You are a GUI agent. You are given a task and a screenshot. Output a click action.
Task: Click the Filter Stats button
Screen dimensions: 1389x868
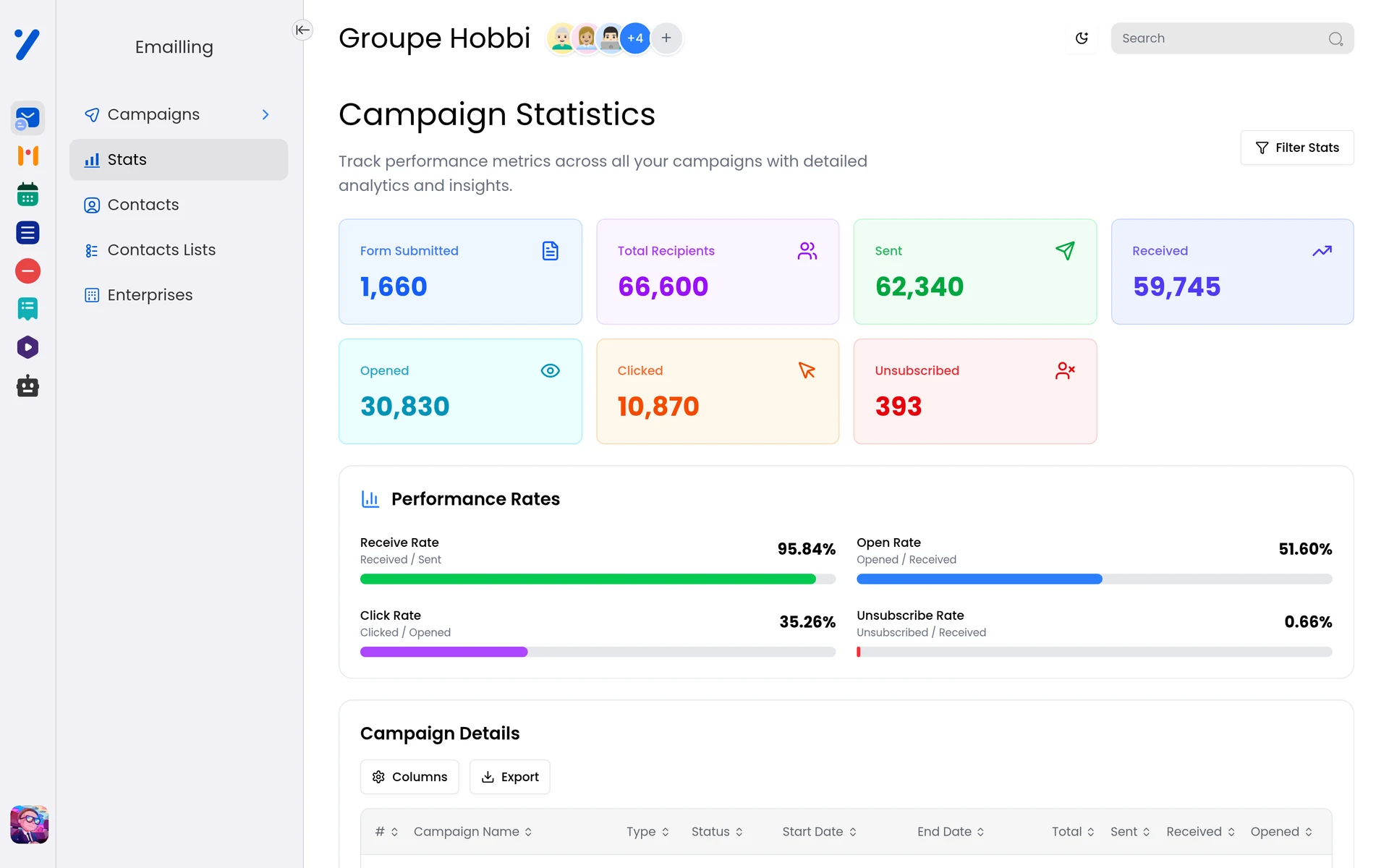click(1296, 148)
